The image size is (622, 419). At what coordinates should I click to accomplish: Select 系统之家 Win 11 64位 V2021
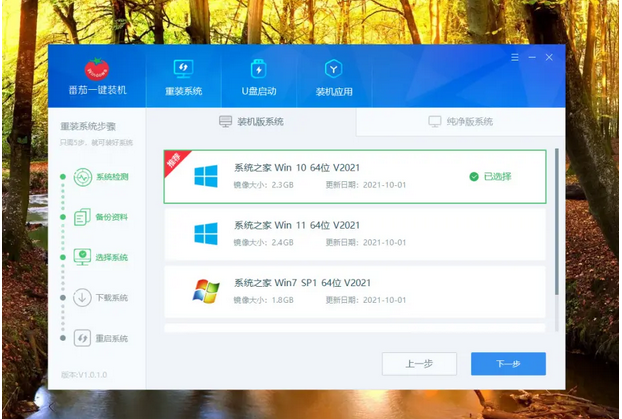pos(355,234)
